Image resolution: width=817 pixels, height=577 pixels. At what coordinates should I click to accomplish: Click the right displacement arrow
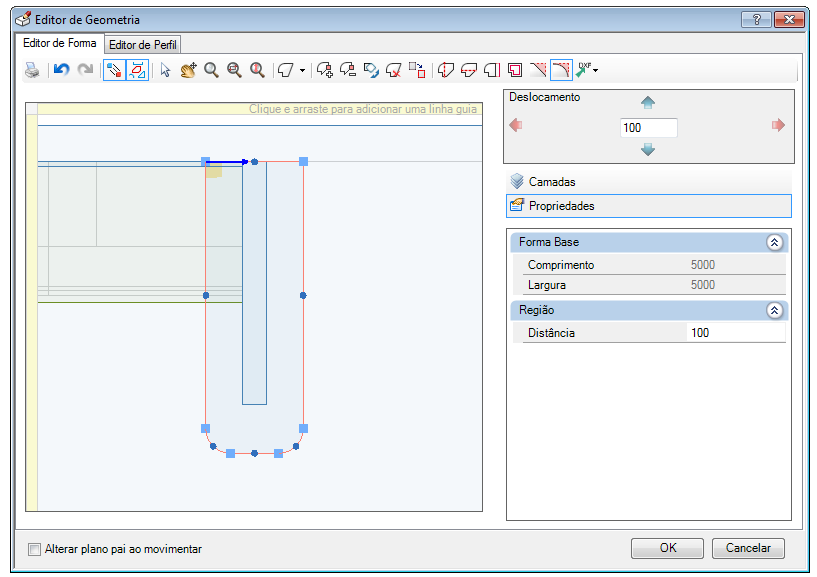point(778,125)
